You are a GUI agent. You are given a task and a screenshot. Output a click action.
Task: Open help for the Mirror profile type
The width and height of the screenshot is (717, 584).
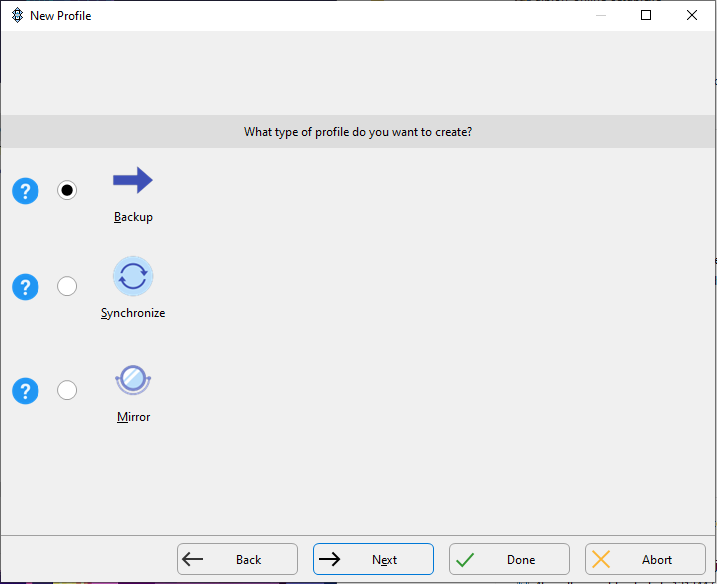coord(25,391)
